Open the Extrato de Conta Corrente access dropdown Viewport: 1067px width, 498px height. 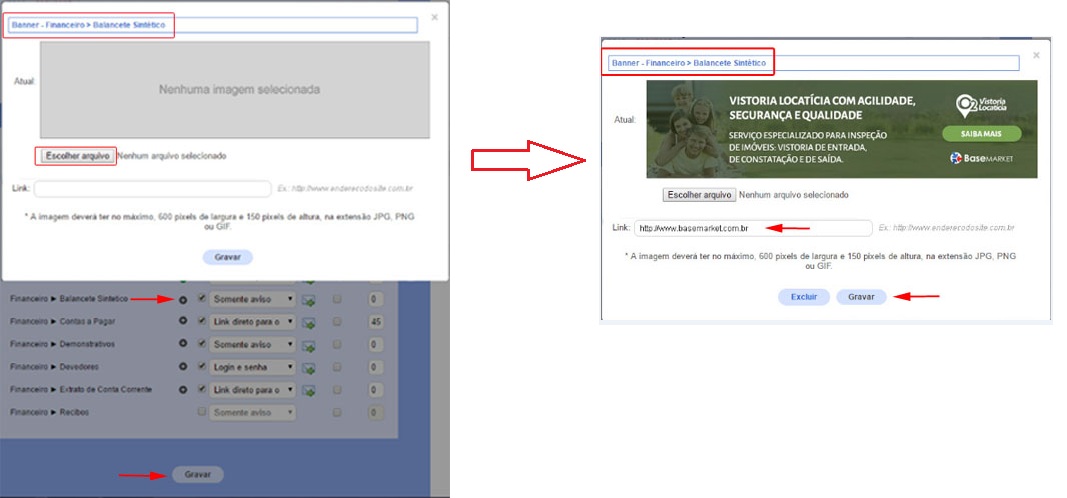click(252, 389)
